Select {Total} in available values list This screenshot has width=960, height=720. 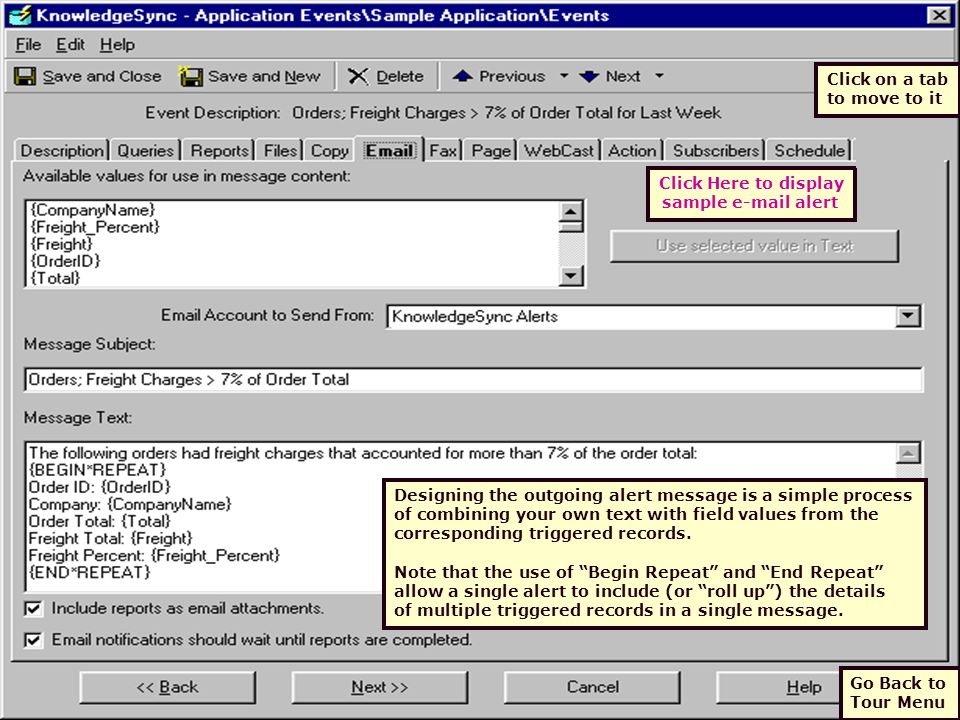pos(54,279)
